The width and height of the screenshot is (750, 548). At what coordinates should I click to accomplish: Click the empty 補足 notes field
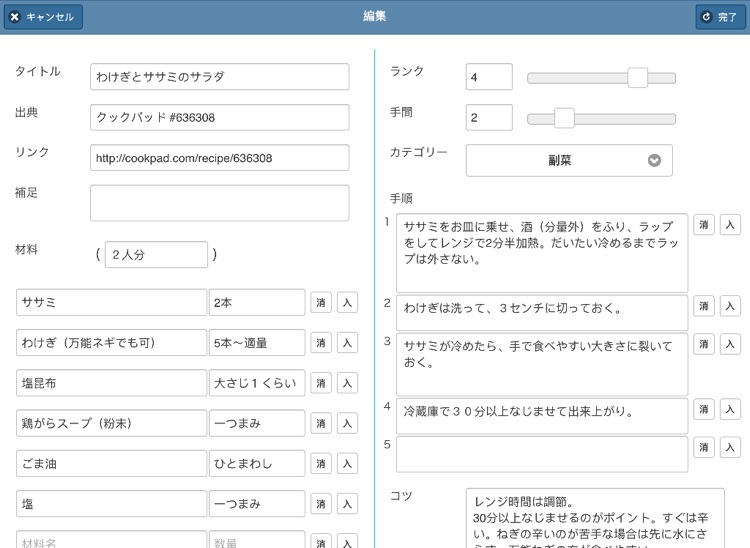[220, 203]
